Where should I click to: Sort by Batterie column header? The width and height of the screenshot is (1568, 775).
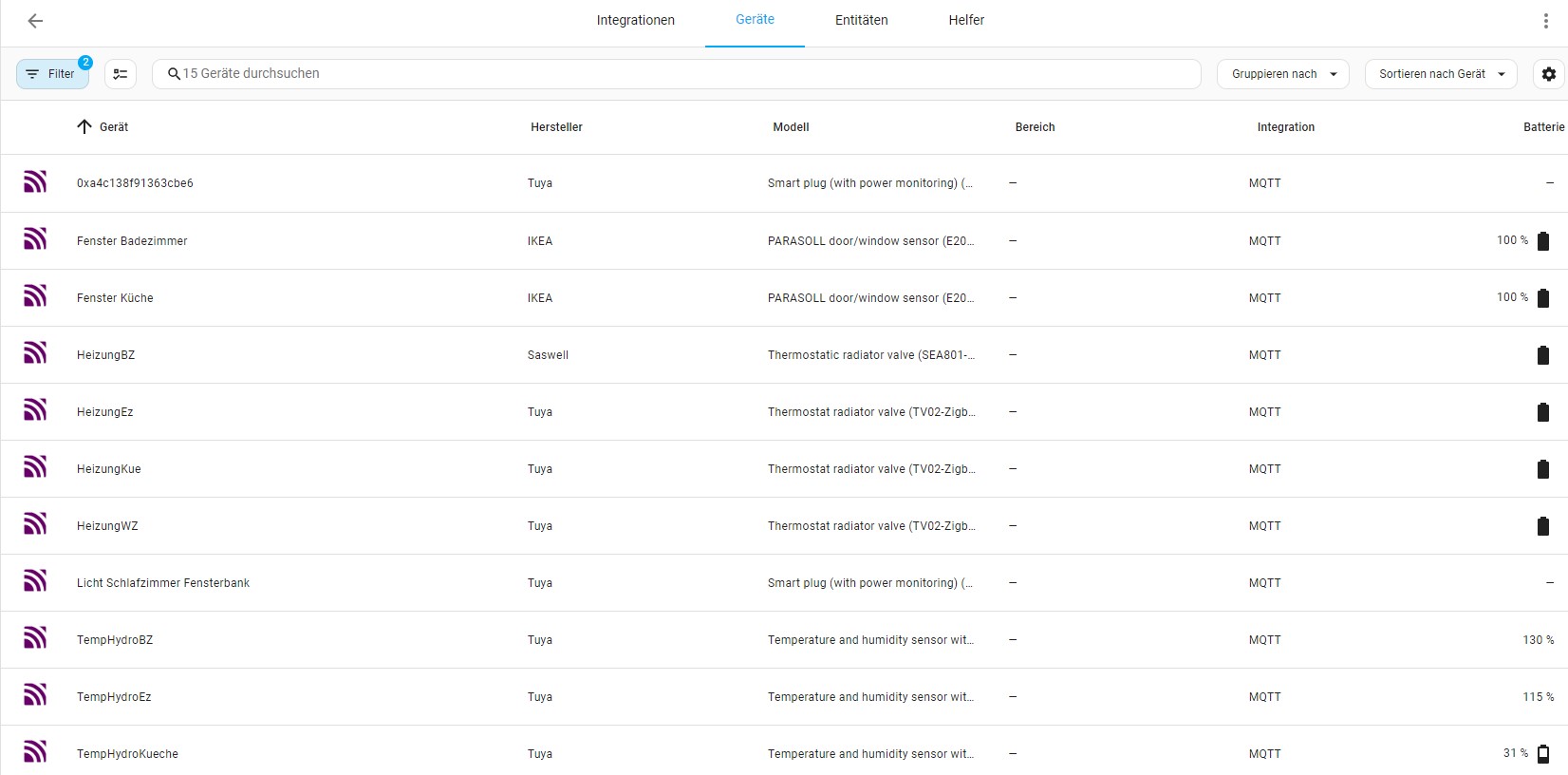coord(1543,127)
